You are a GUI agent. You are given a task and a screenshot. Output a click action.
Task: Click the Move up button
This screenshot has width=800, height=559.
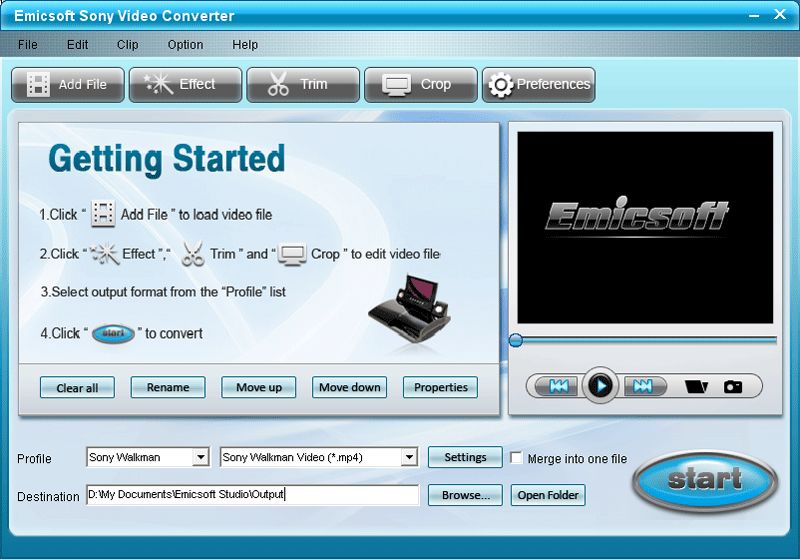tap(259, 387)
